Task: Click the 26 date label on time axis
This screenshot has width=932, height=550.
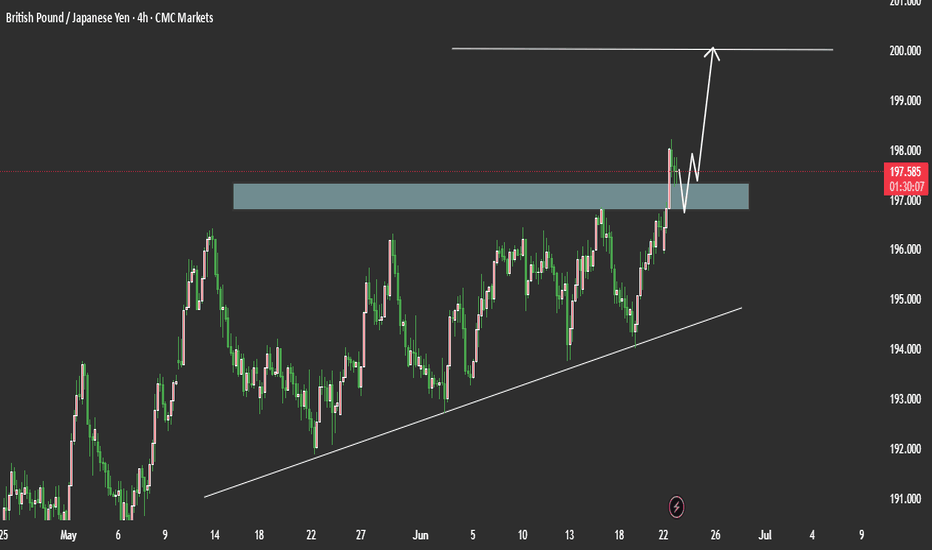Action: pos(715,535)
